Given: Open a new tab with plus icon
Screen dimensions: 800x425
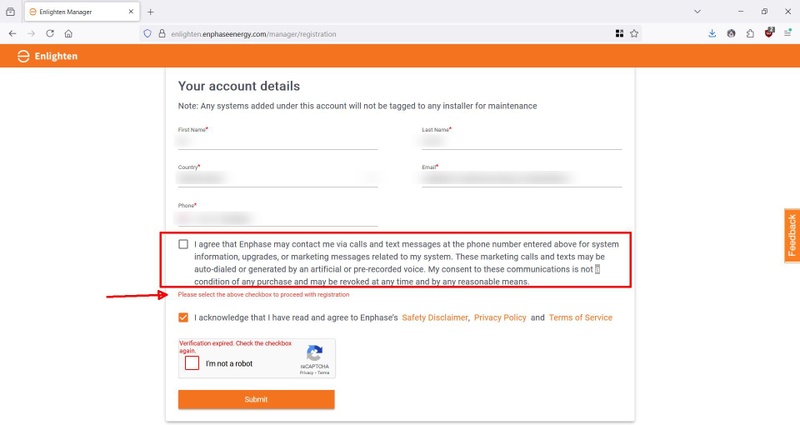Looking at the screenshot, I should tap(150, 11).
